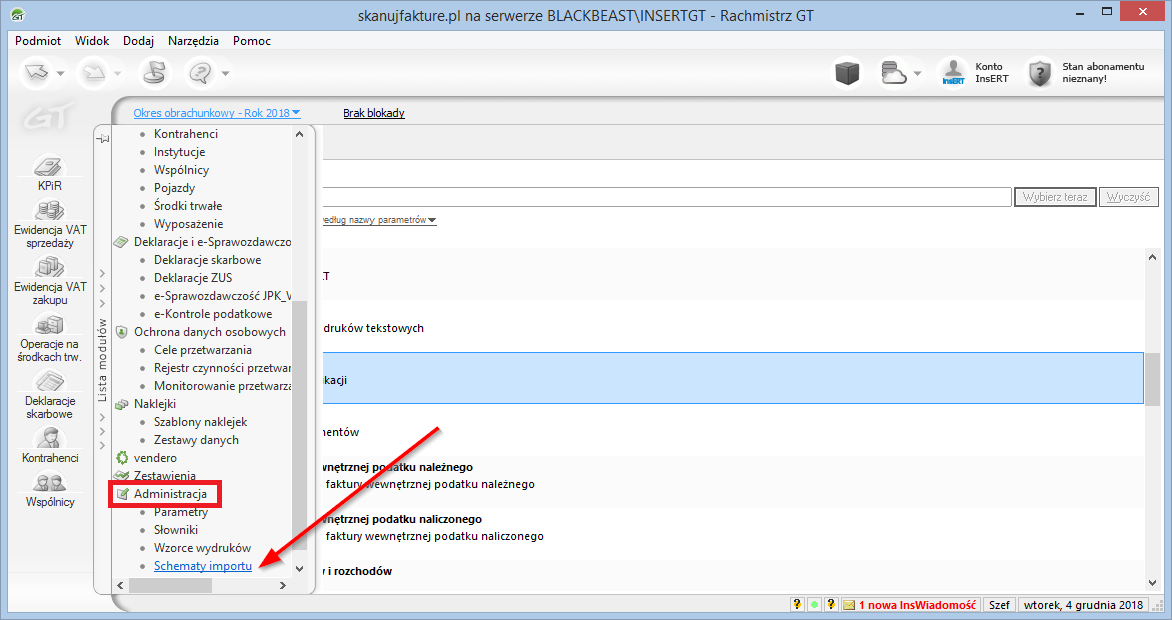Screen dimensions: 1172x620
Task: Open the Widok menu
Action: point(91,40)
